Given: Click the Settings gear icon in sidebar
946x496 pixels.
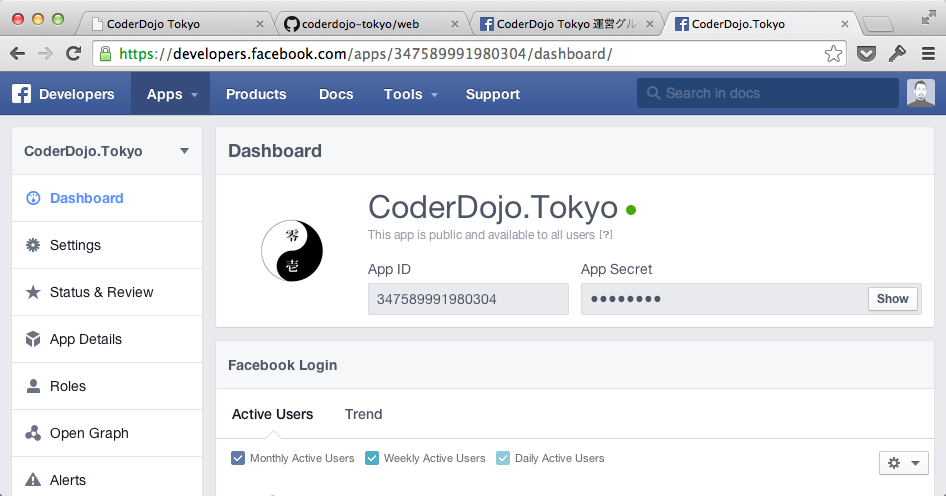Looking at the screenshot, I should [33, 245].
